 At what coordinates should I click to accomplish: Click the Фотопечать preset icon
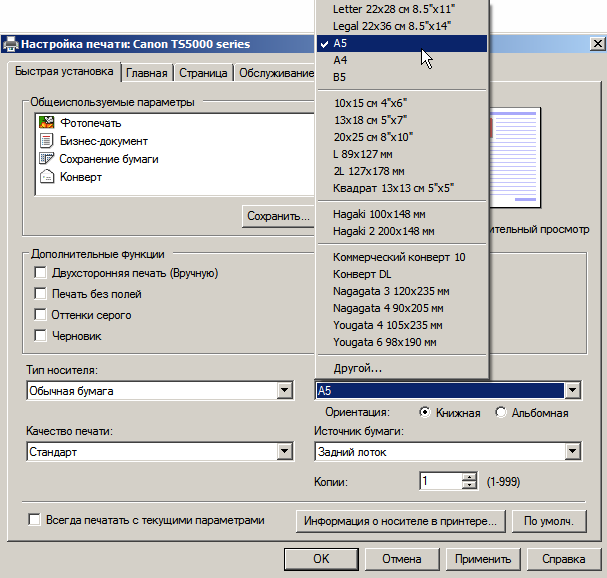pos(46,122)
